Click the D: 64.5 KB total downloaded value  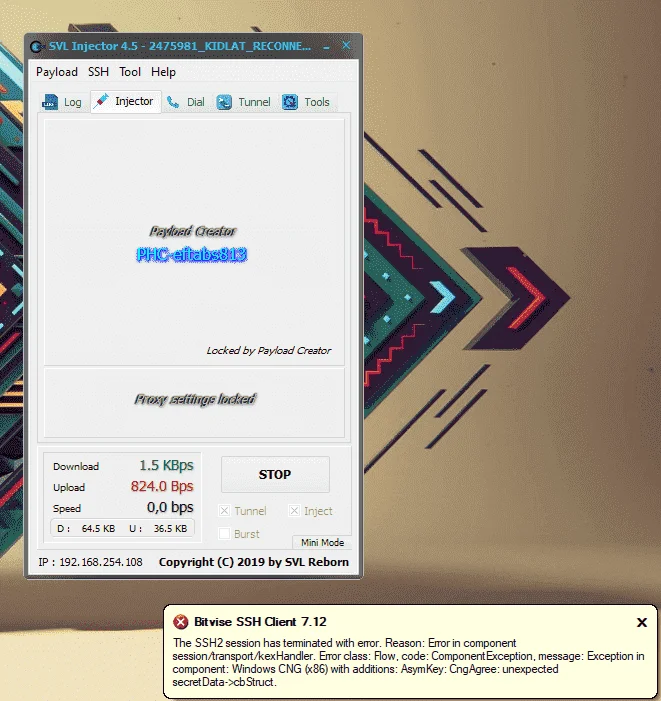[x=86, y=528]
